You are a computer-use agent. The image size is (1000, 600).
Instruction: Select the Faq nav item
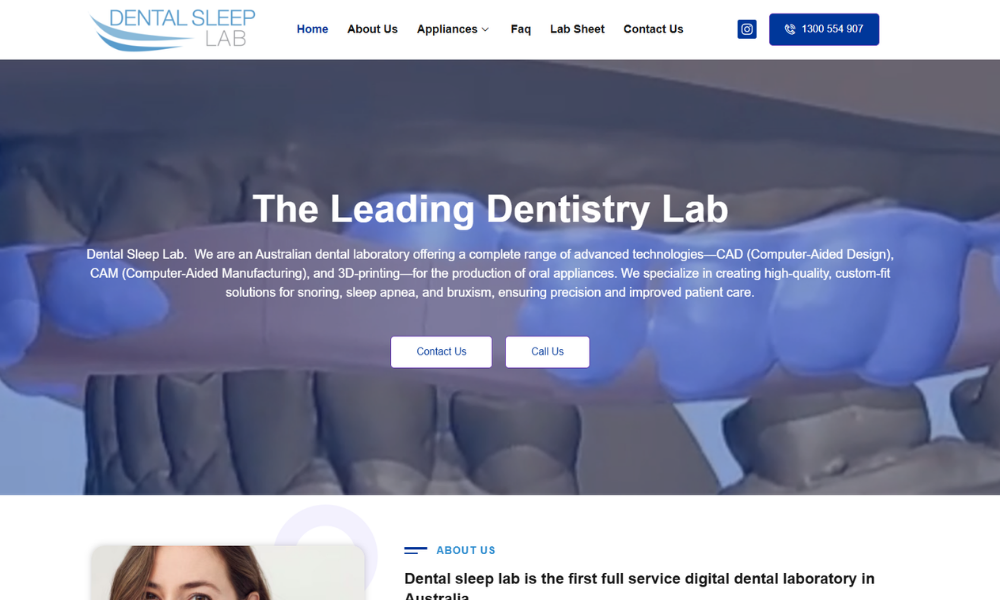(520, 29)
